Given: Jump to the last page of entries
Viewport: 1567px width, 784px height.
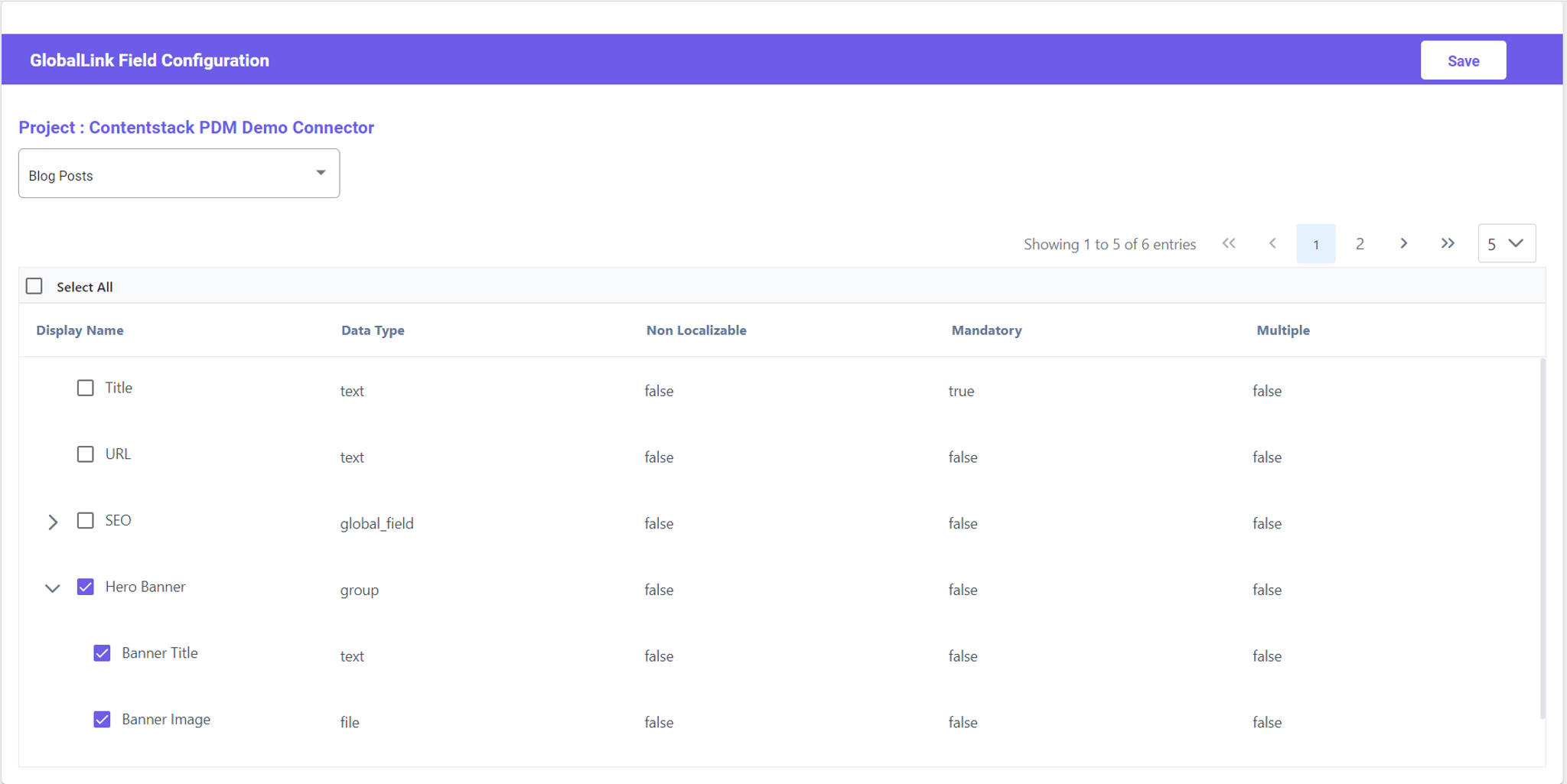Looking at the screenshot, I should click(1448, 243).
